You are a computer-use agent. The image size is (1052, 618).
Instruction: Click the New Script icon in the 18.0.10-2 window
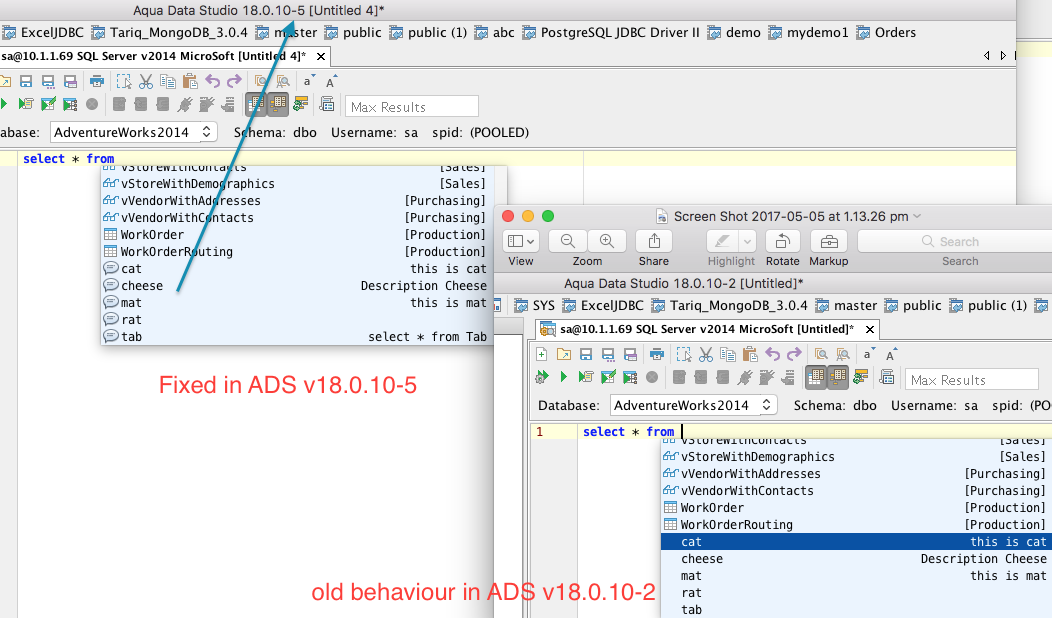point(541,354)
